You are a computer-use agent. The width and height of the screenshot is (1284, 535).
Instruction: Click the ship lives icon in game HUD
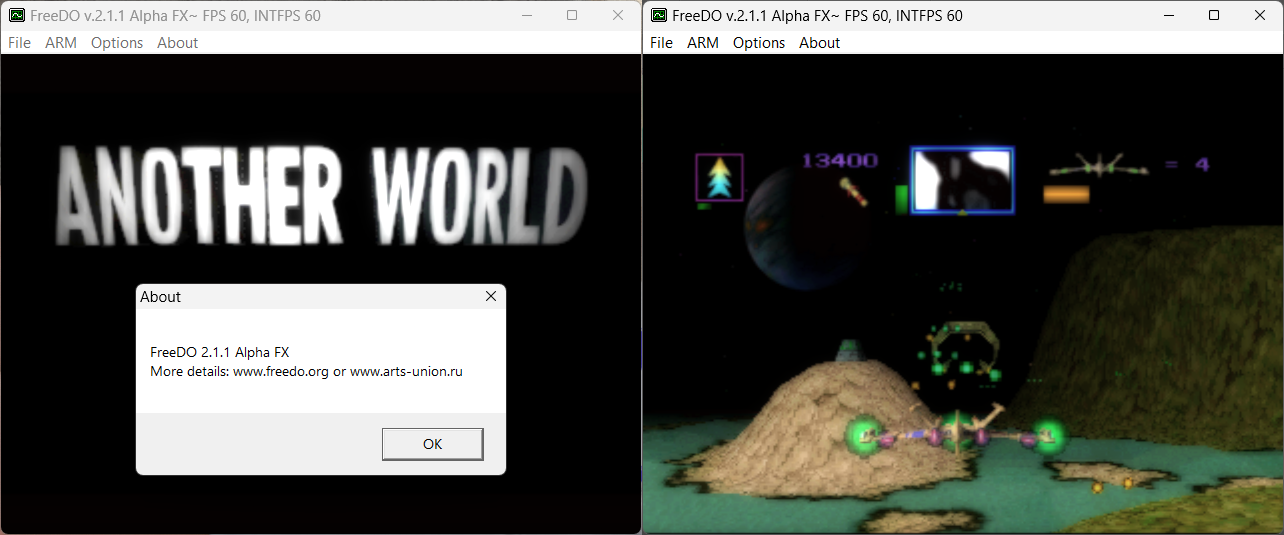click(1100, 165)
